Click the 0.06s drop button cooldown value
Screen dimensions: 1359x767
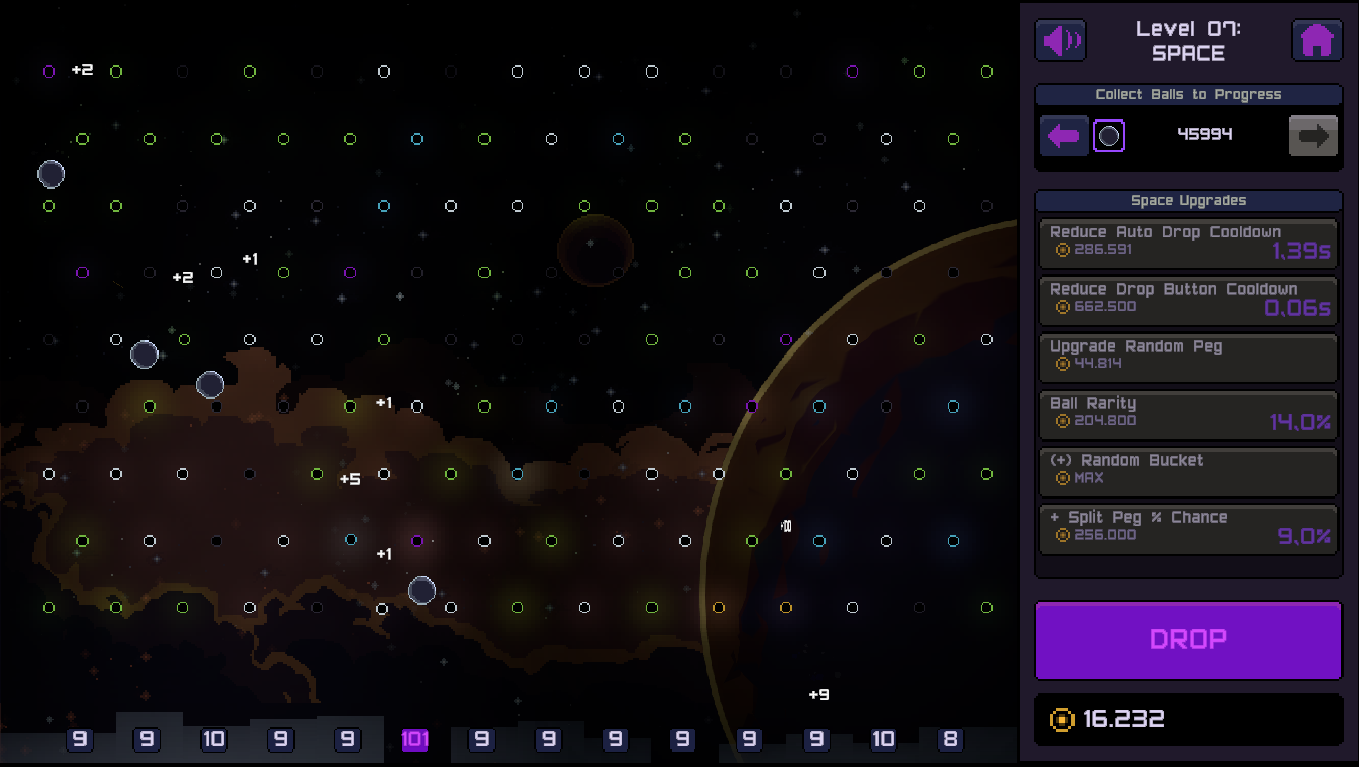click(1298, 309)
